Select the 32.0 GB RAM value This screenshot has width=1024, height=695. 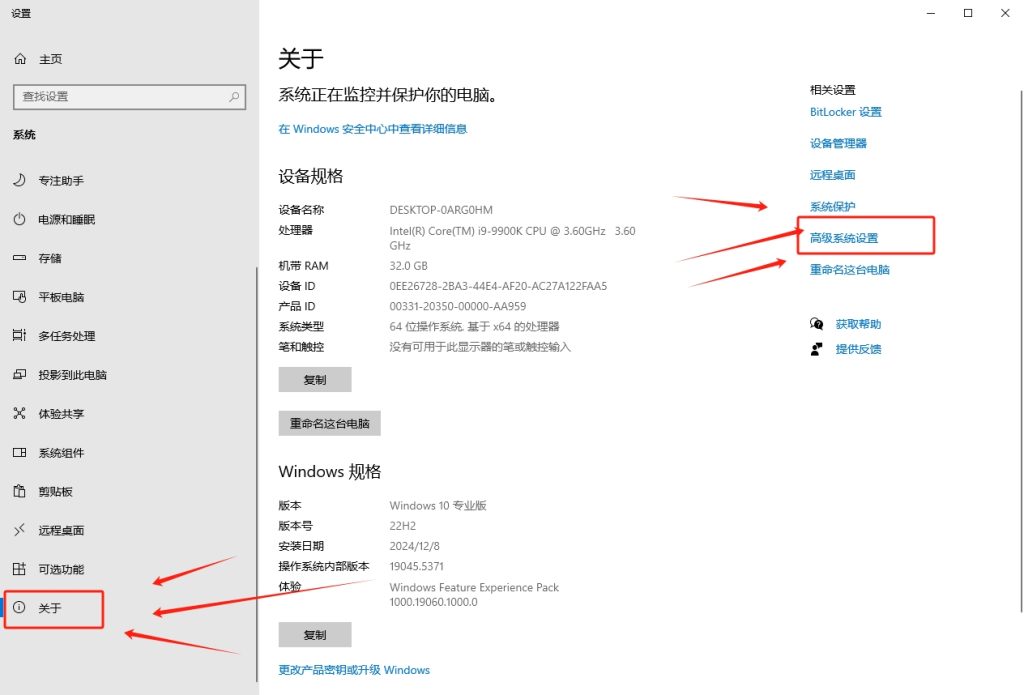click(x=408, y=266)
